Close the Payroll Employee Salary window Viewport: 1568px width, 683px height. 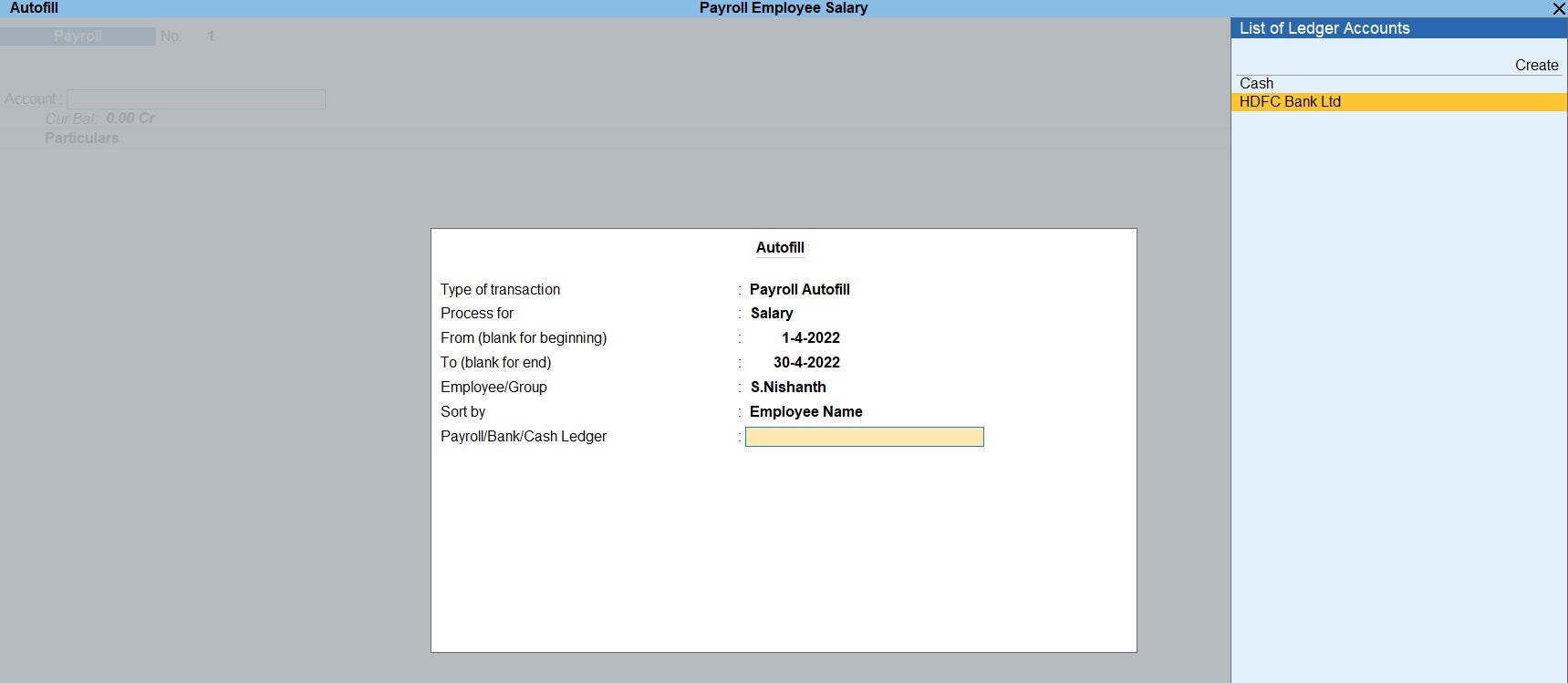pyautogui.click(x=1558, y=8)
